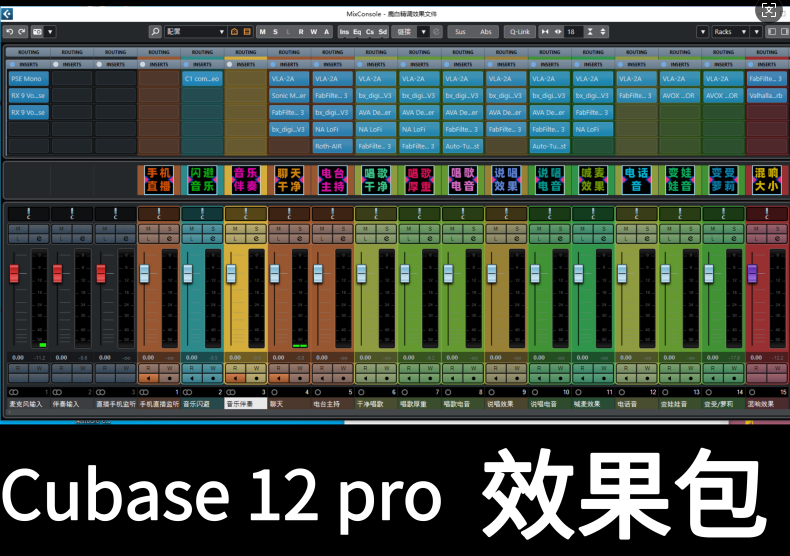Open NA LoFi insert on 电台主持 channel
This screenshot has height=556, width=790.
pos(333,129)
